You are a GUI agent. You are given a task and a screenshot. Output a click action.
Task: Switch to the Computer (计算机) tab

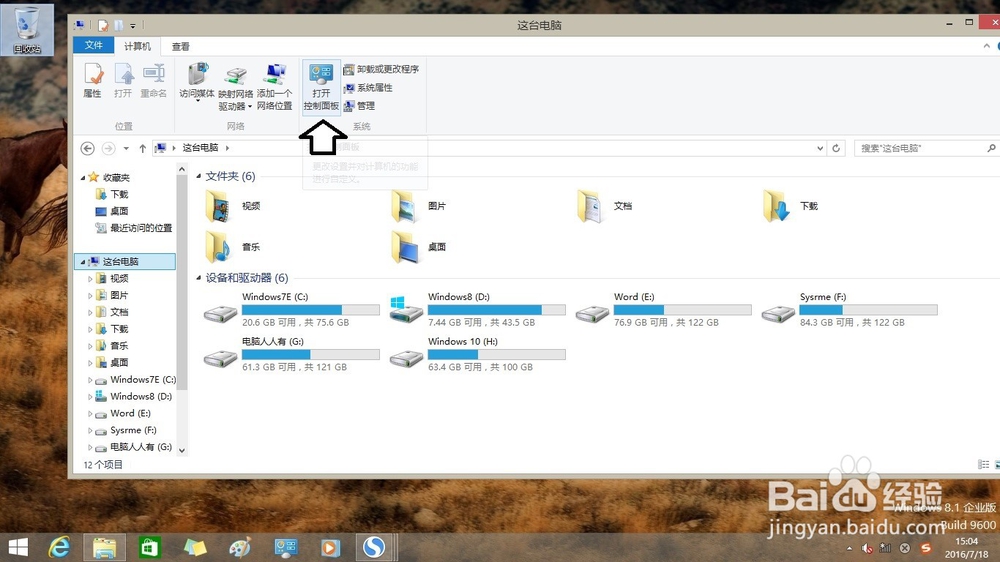[x=137, y=46]
